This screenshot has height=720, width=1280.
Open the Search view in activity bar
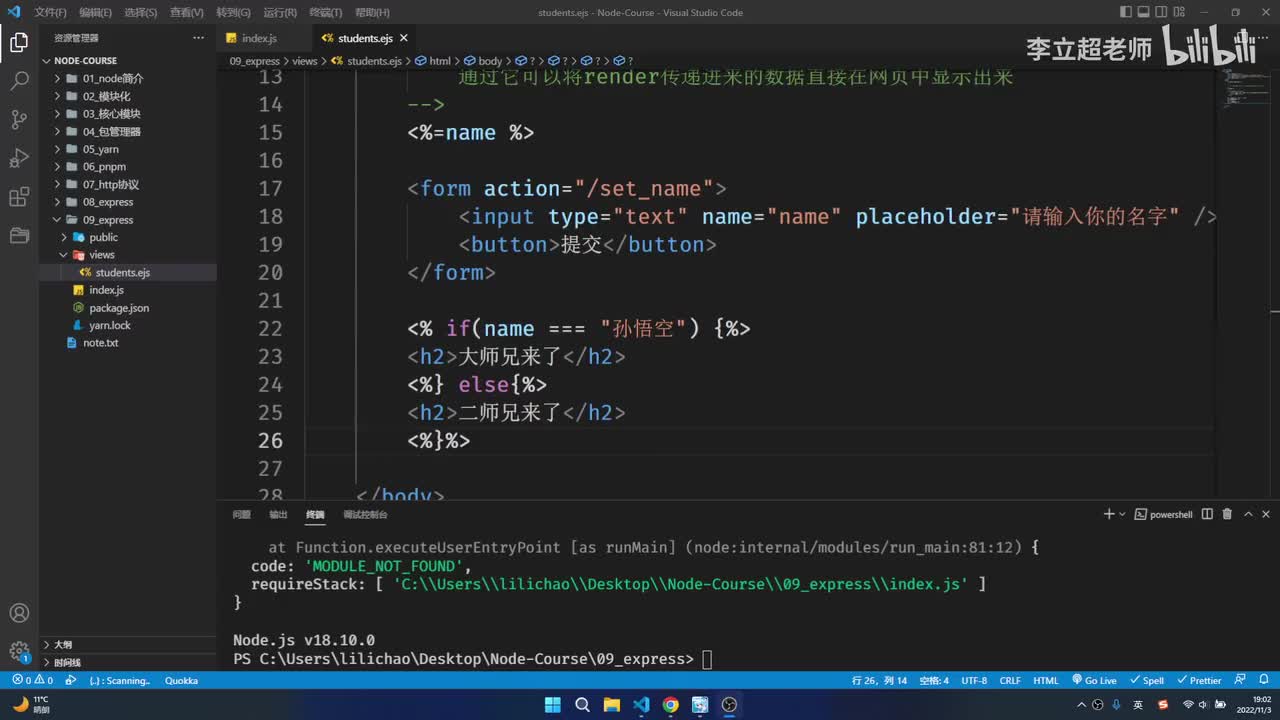[x=19, y=81]
